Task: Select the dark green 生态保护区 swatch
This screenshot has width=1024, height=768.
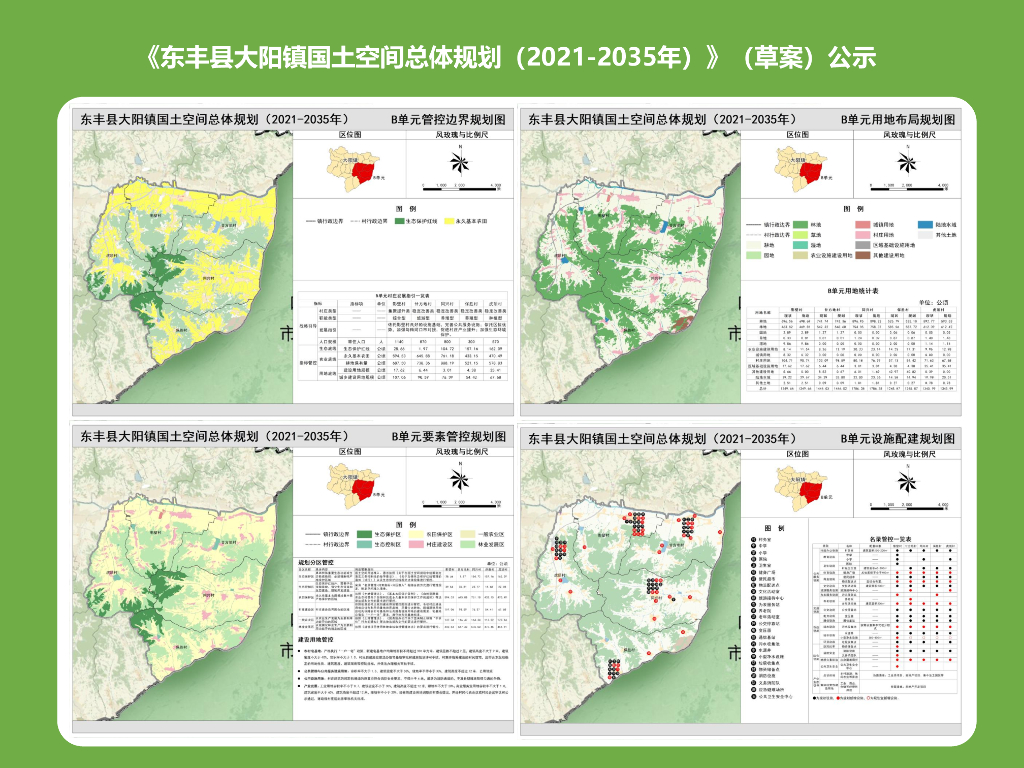Action: pos(364,534)
